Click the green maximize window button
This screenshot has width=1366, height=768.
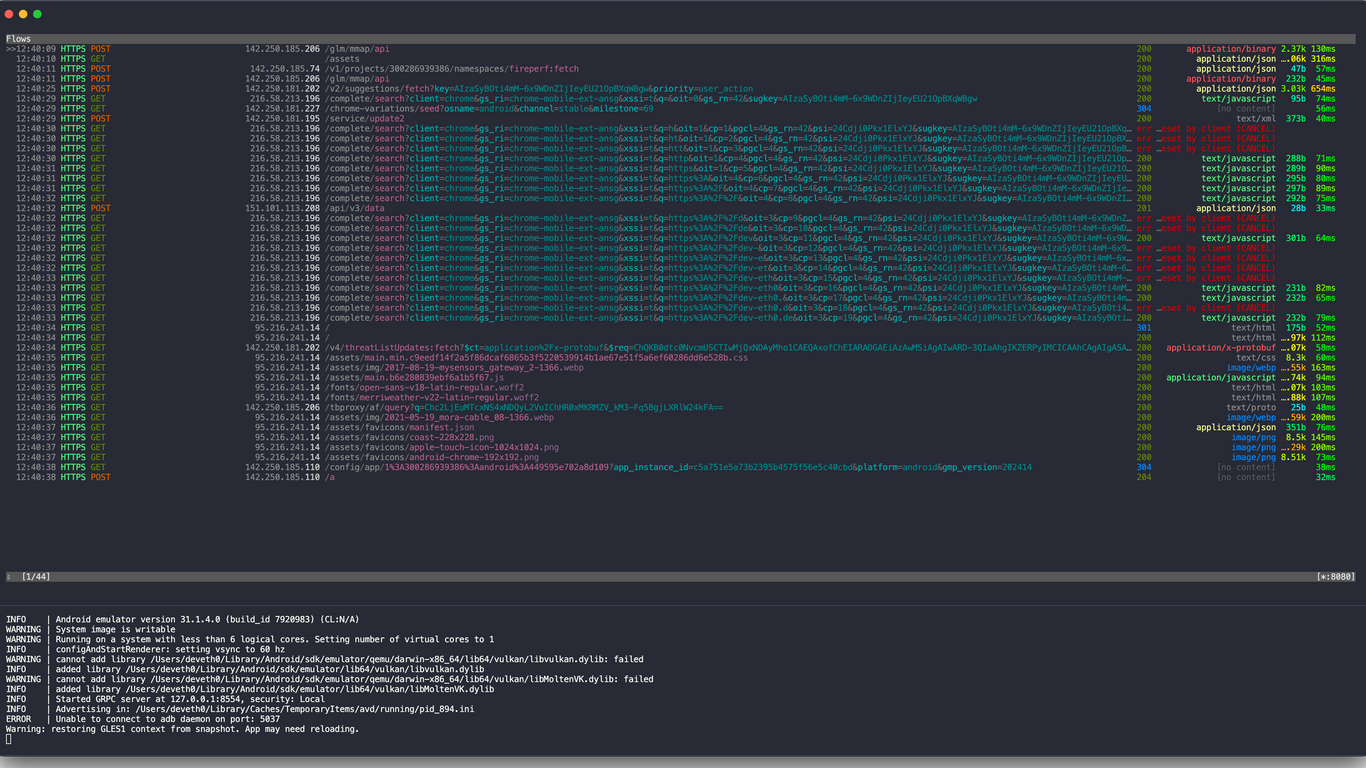click(38, 14)
